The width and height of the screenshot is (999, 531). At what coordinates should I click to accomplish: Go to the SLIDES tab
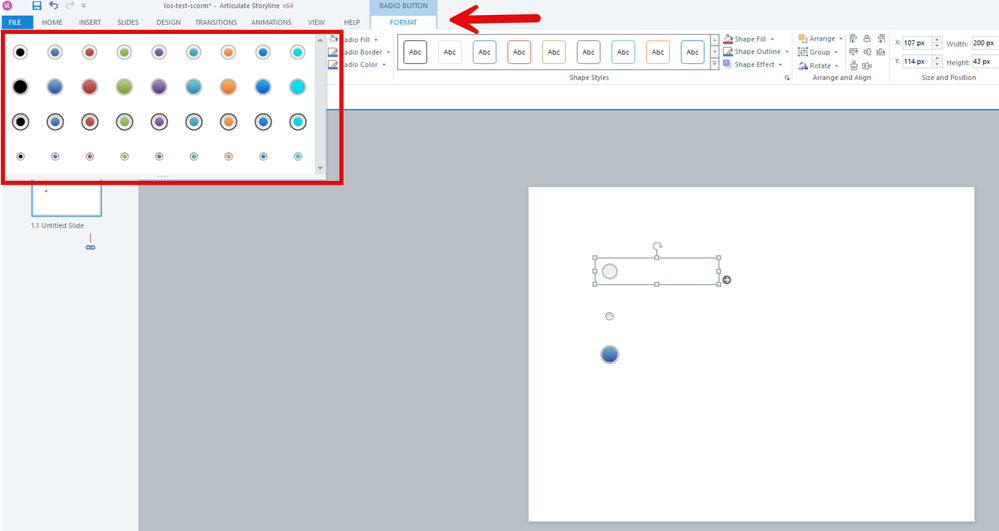click(128, 22)
